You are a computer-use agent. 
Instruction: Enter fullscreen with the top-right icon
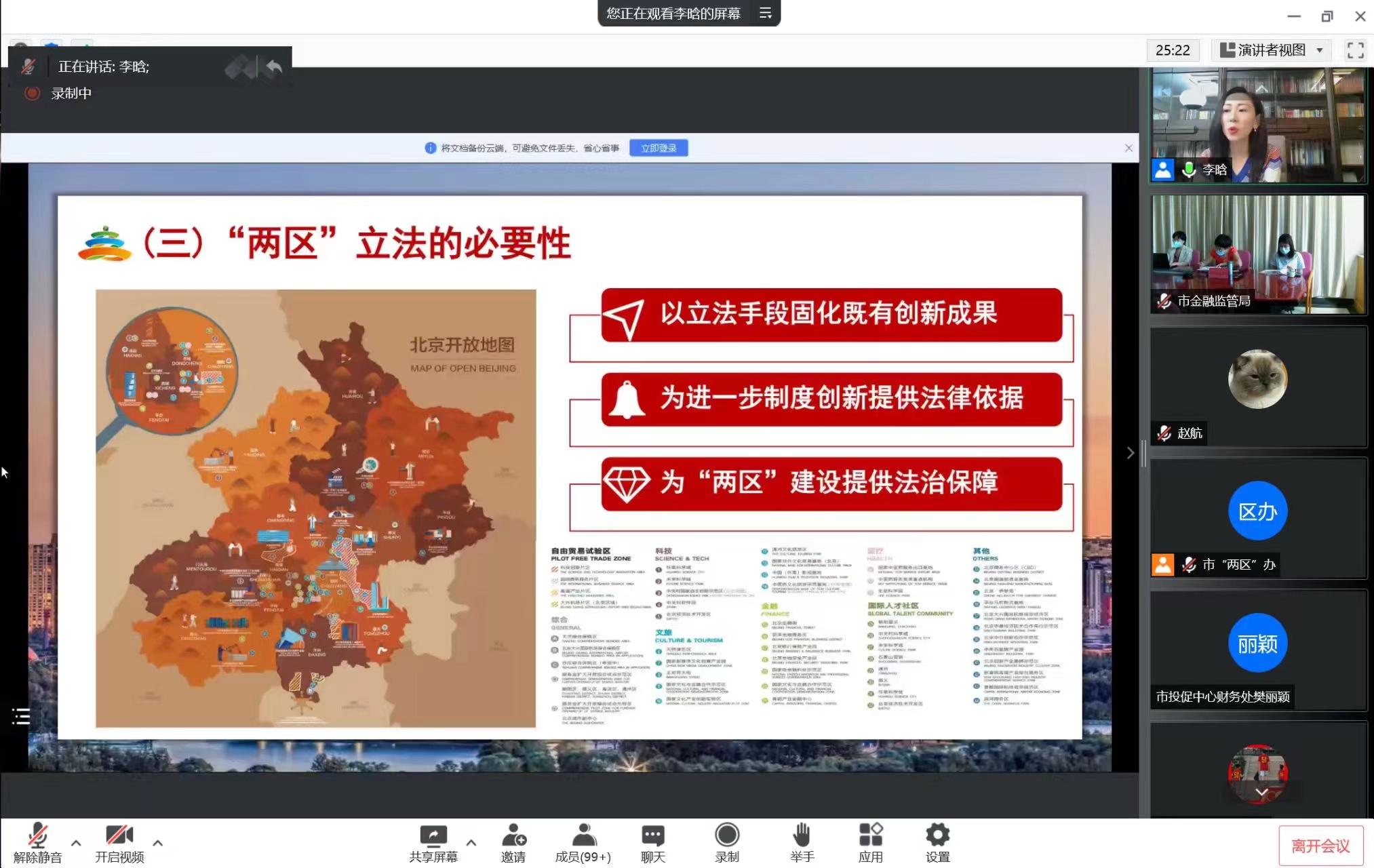point(1356,50)
